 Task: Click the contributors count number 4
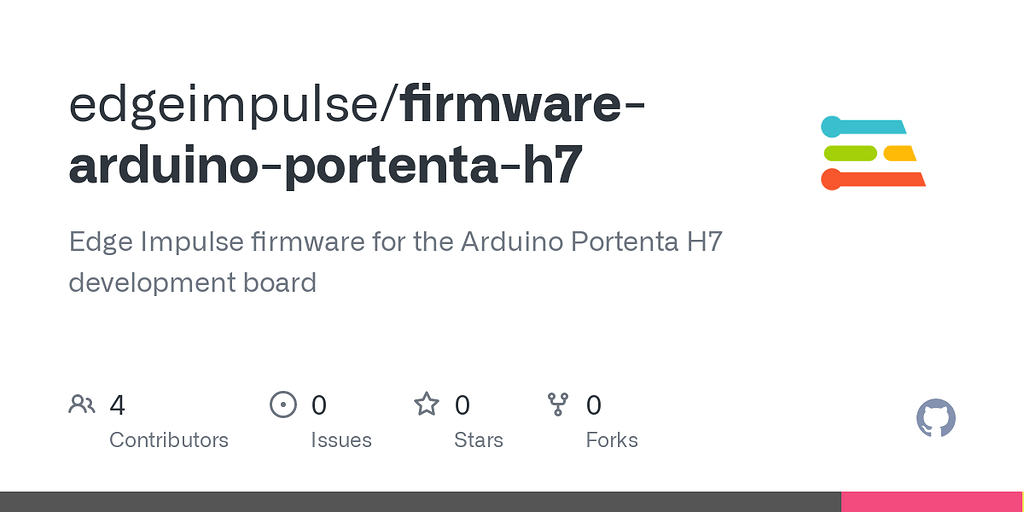point(117,405)
